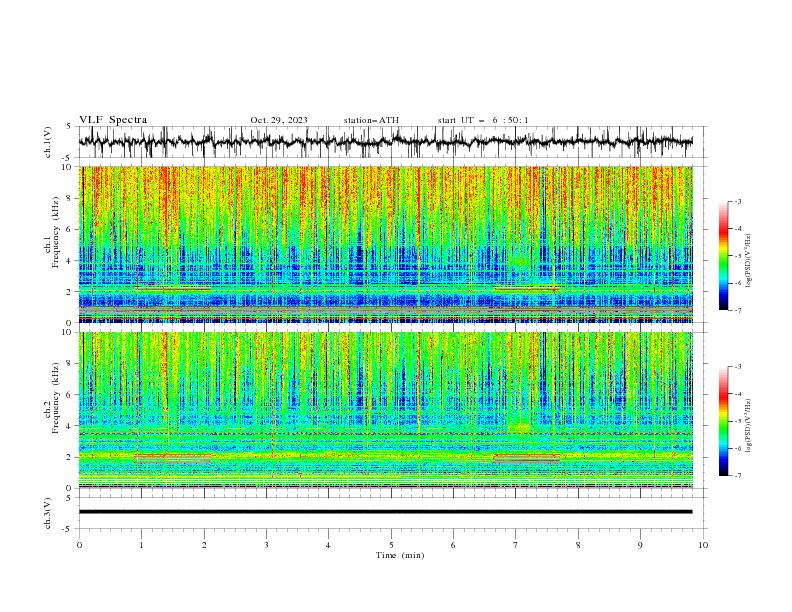Screen dimensions: 792x612
Task: Click the log(PSD) label beside ch.1 colorbar
Action: pyautogui.click(x=749, y=261)
